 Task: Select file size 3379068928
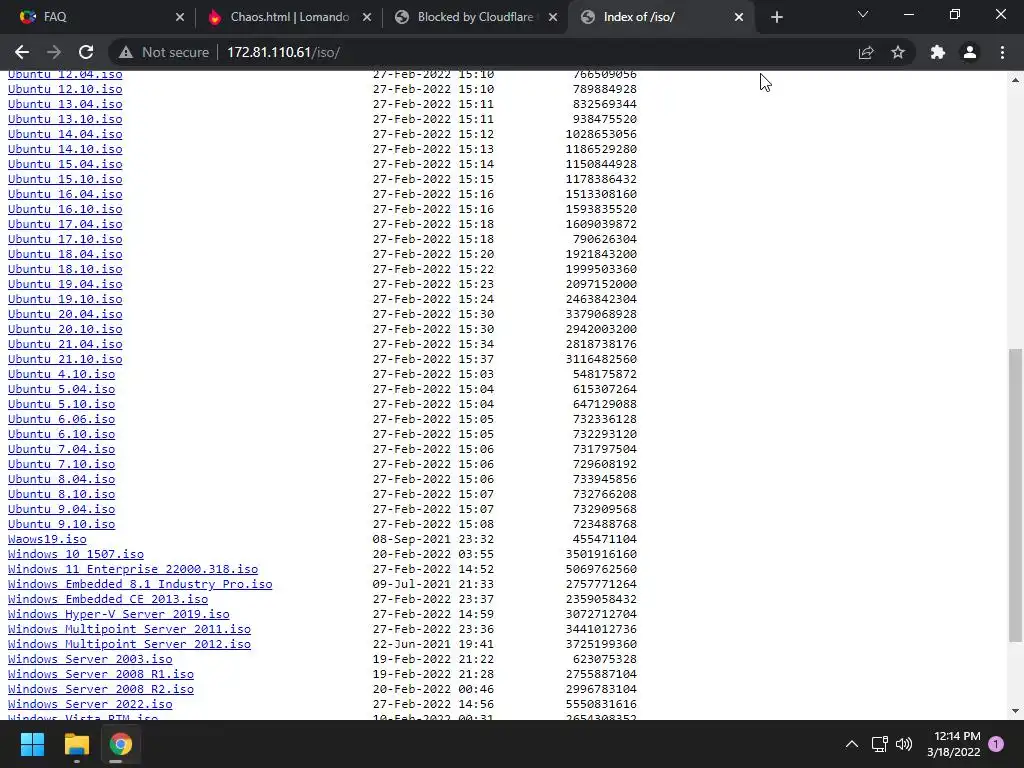(601, 314)
